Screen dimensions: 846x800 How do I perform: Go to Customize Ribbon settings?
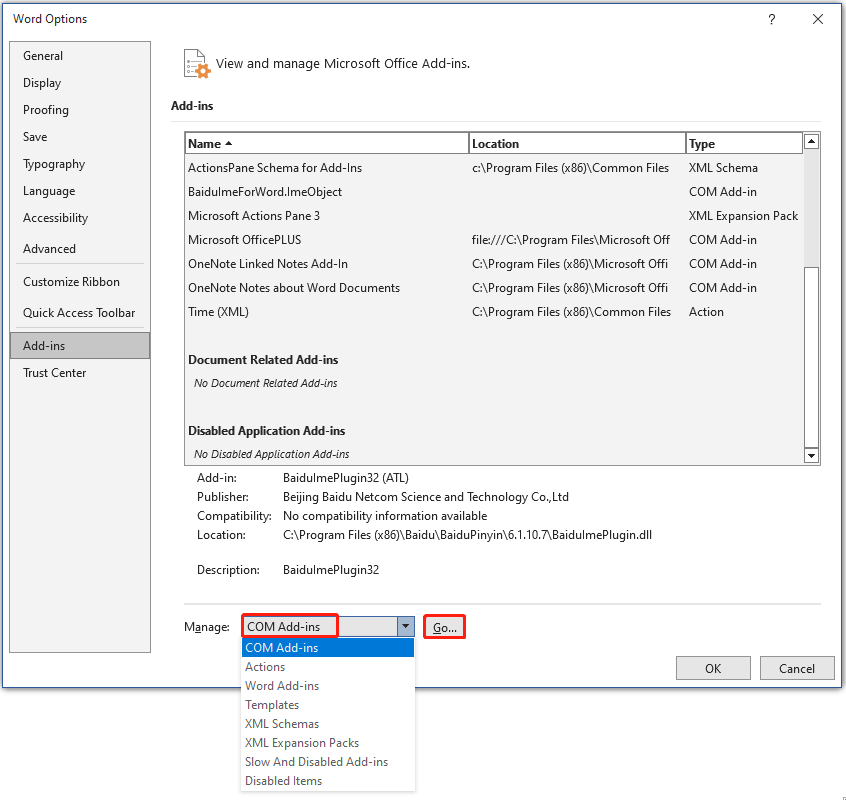(x=69, y=281)
